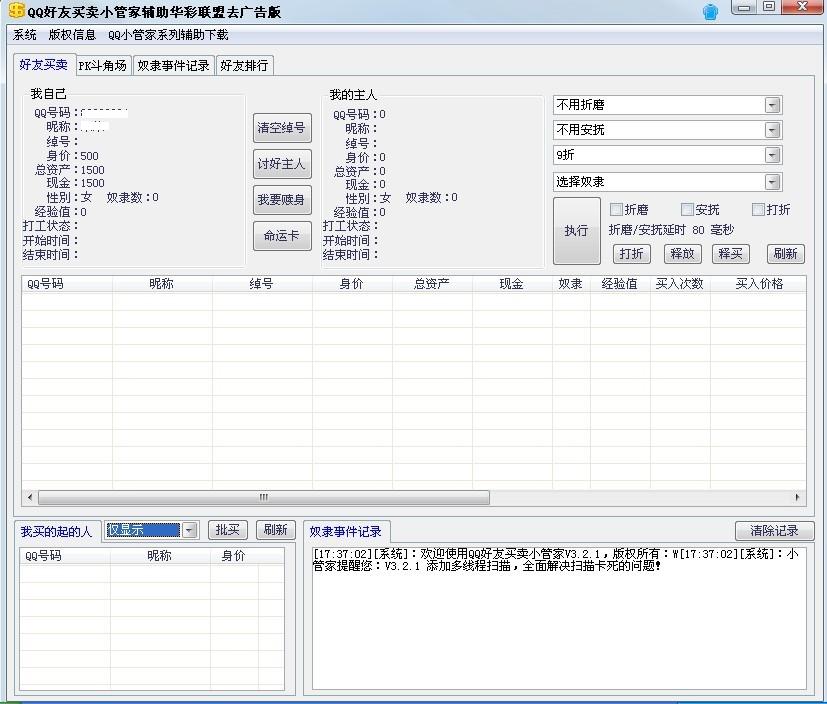Toggle the 打折 checkbox

tap(757, 210)
